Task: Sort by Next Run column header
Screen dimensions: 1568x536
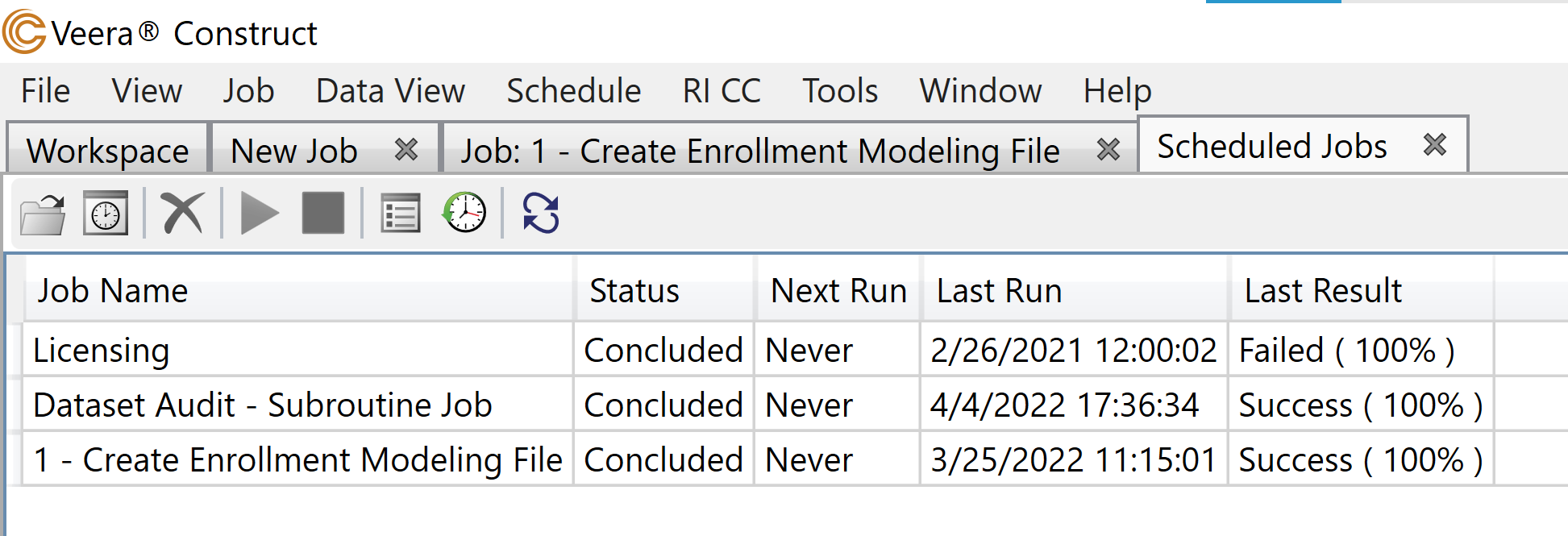Action: coord(838,290)
